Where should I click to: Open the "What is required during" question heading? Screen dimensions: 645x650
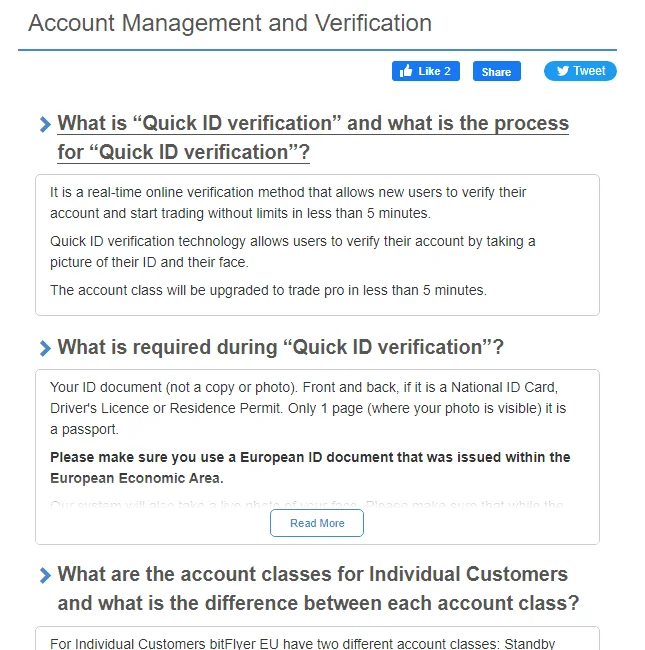point(281,348)
